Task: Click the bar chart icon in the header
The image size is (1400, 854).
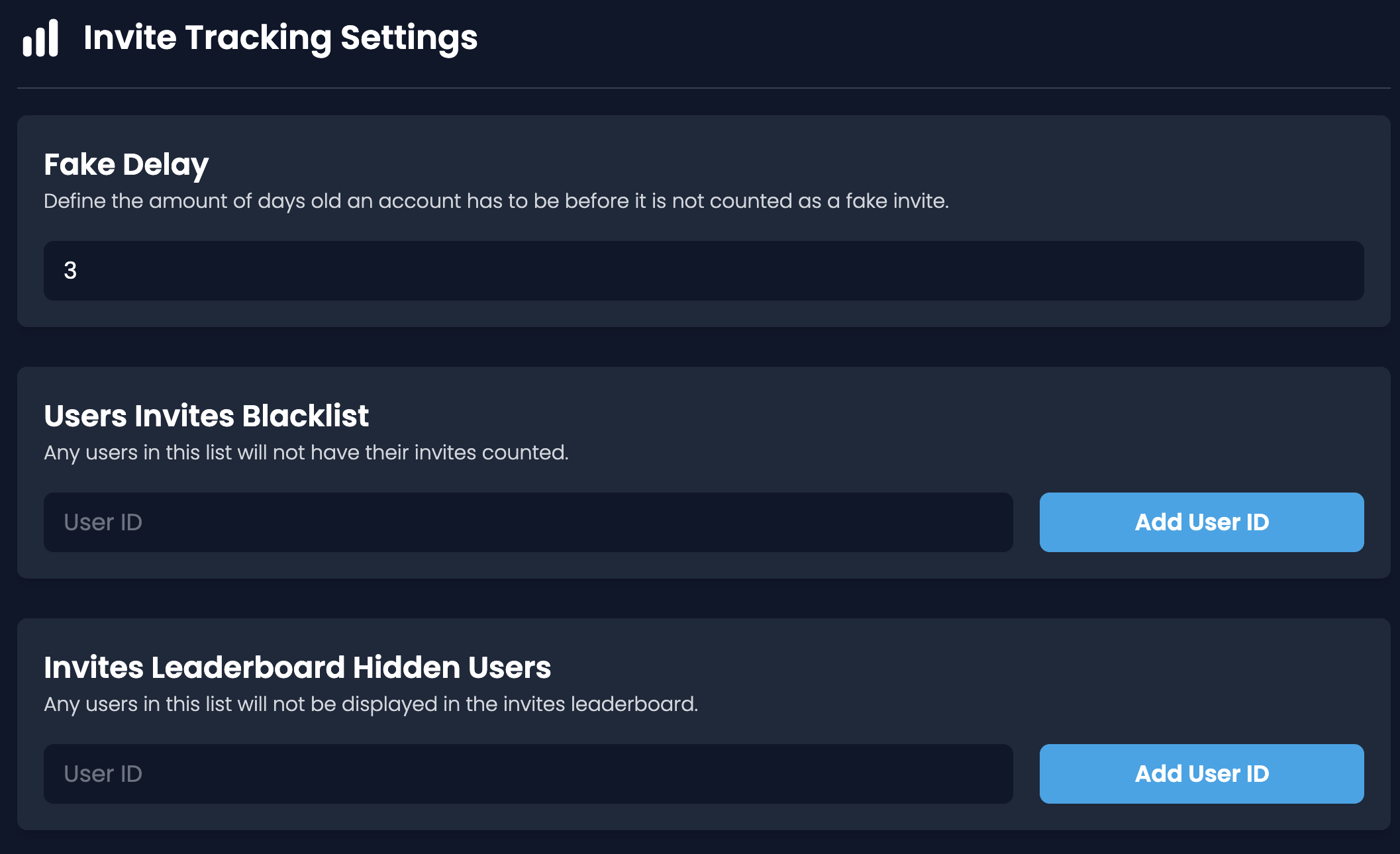Action: point(40,38)
